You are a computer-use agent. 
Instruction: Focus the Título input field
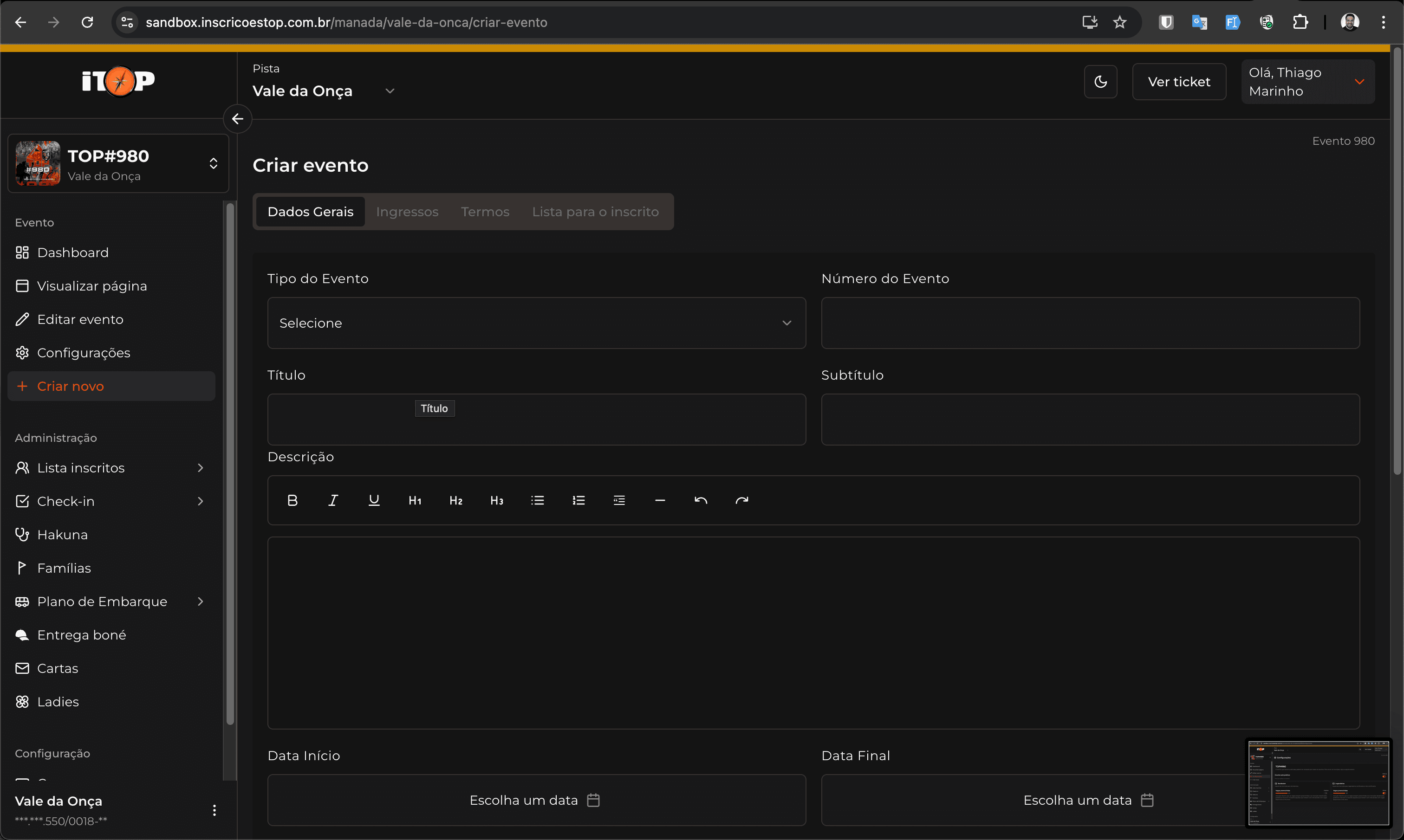coord(536,420)
